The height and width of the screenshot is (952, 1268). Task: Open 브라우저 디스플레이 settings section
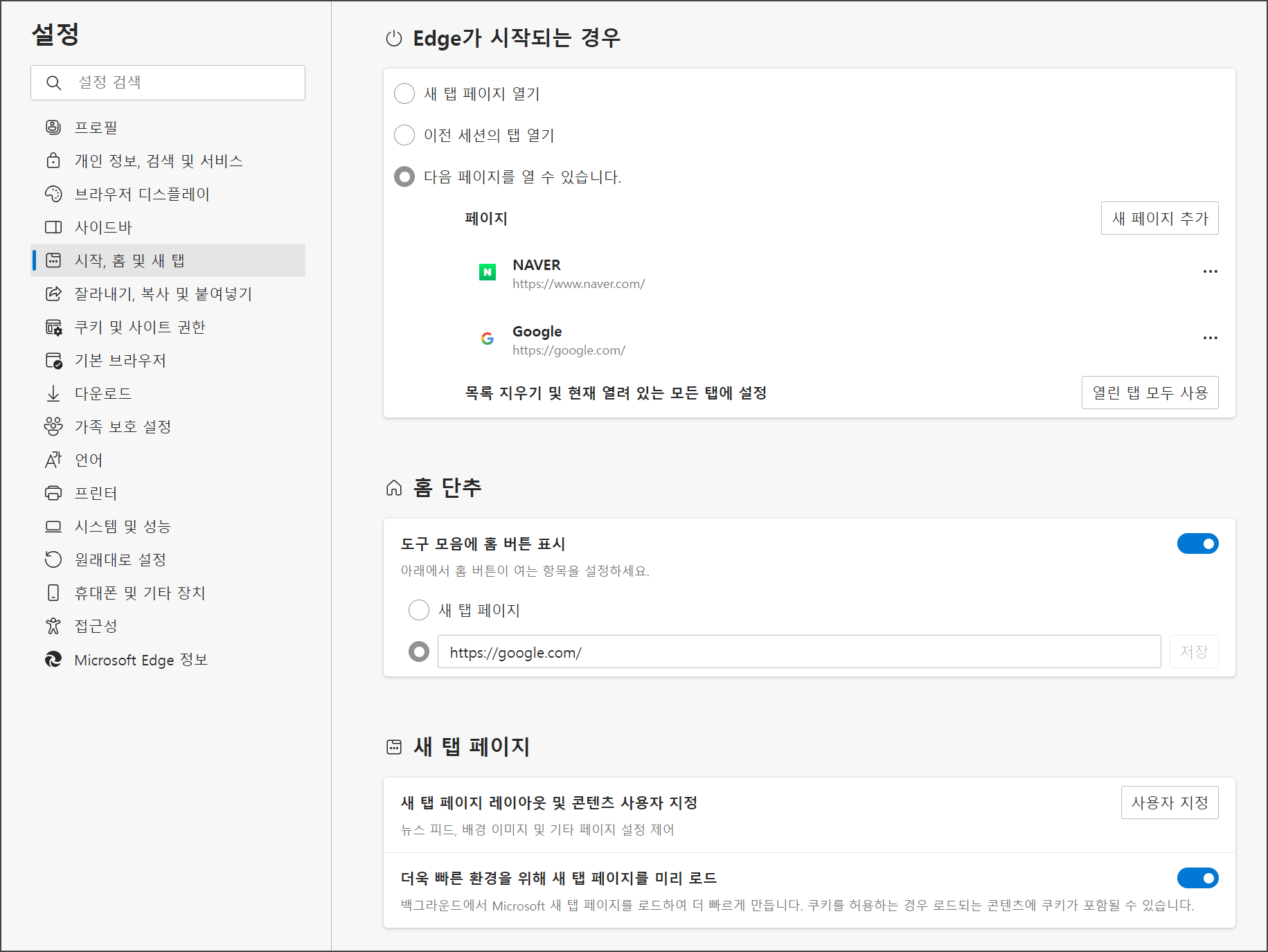[168, 194]
